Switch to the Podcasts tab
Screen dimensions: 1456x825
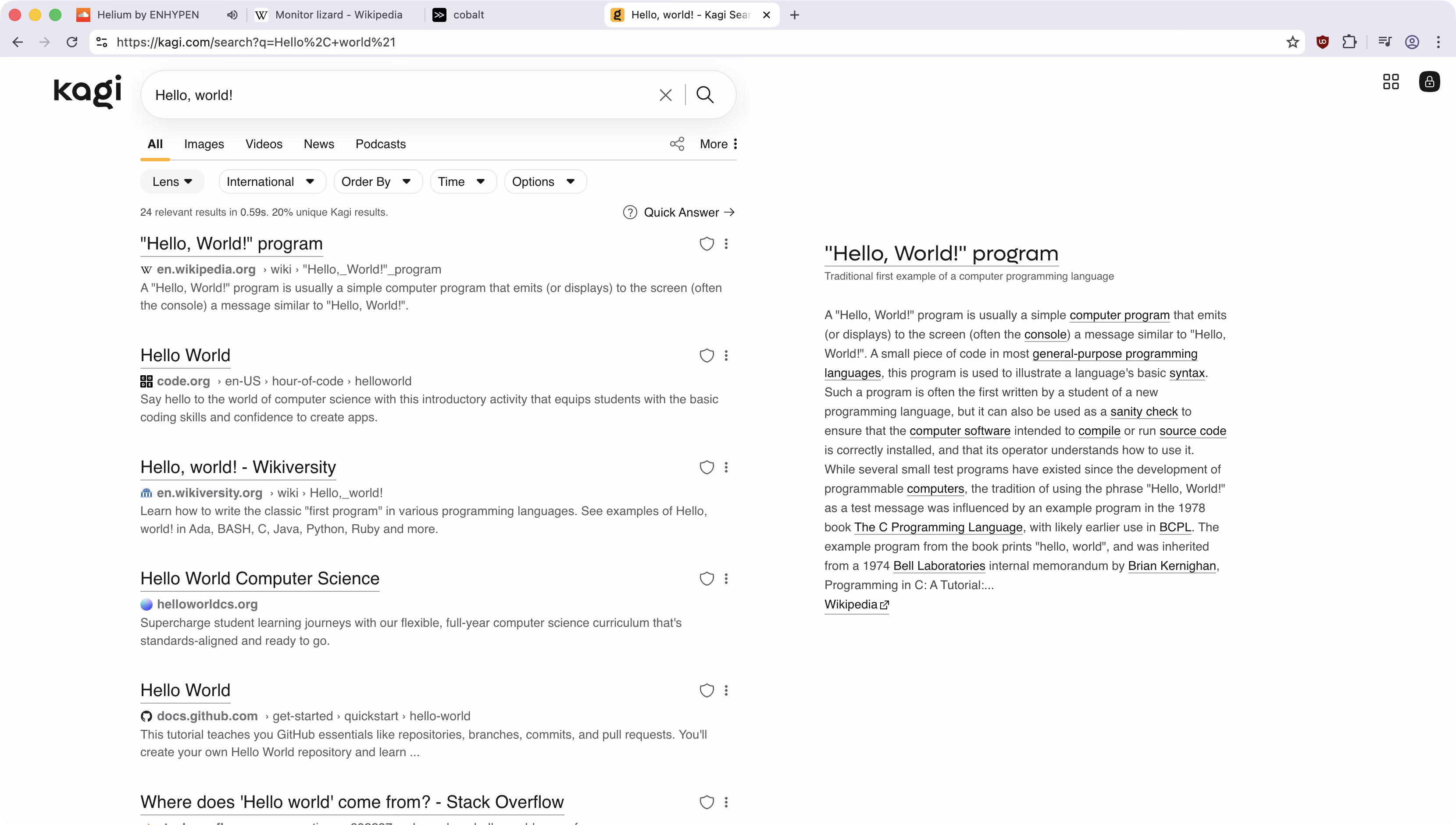[380, 144]
